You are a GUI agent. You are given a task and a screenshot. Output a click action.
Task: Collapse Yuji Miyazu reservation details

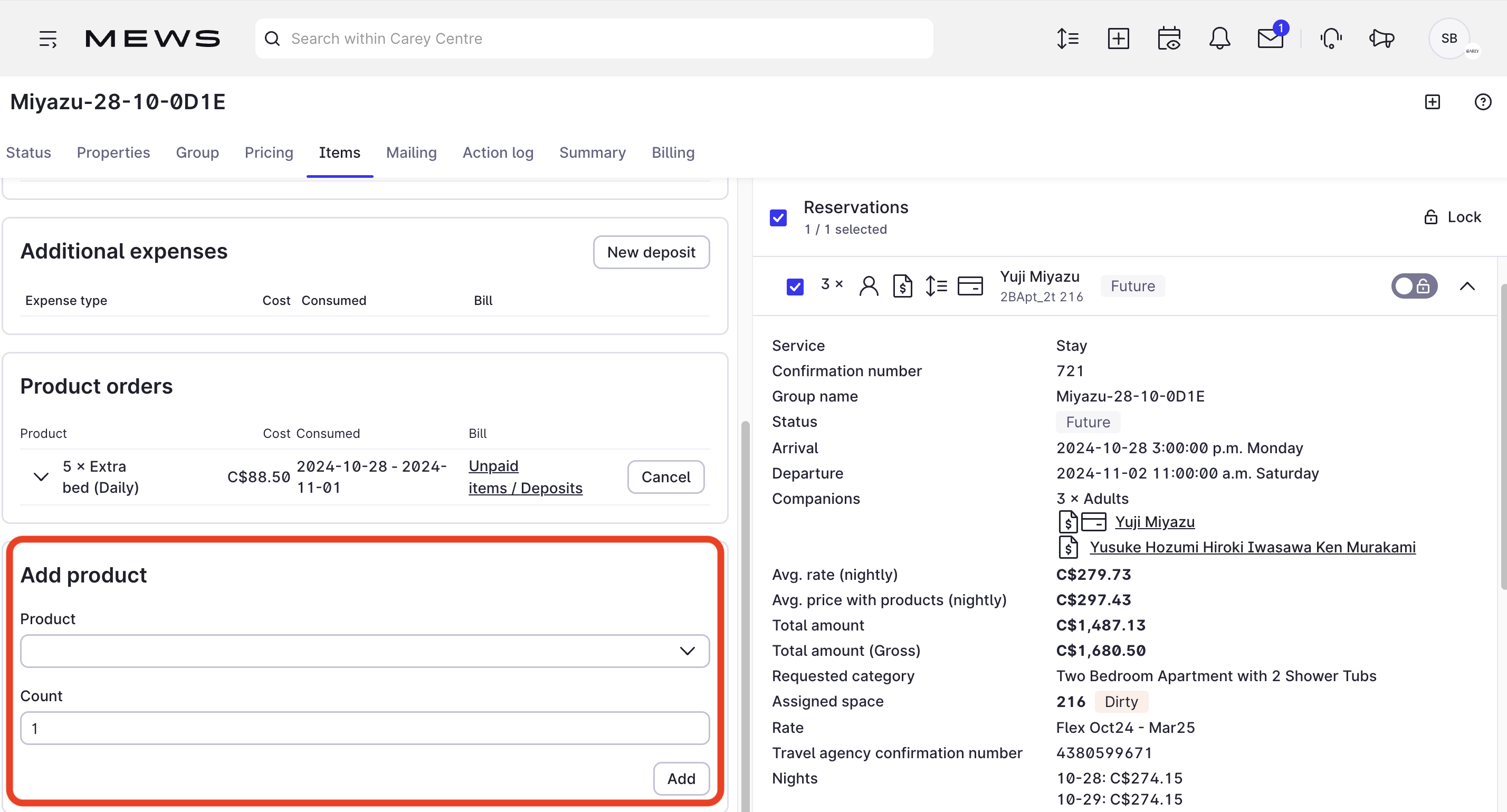(1467, 286)
